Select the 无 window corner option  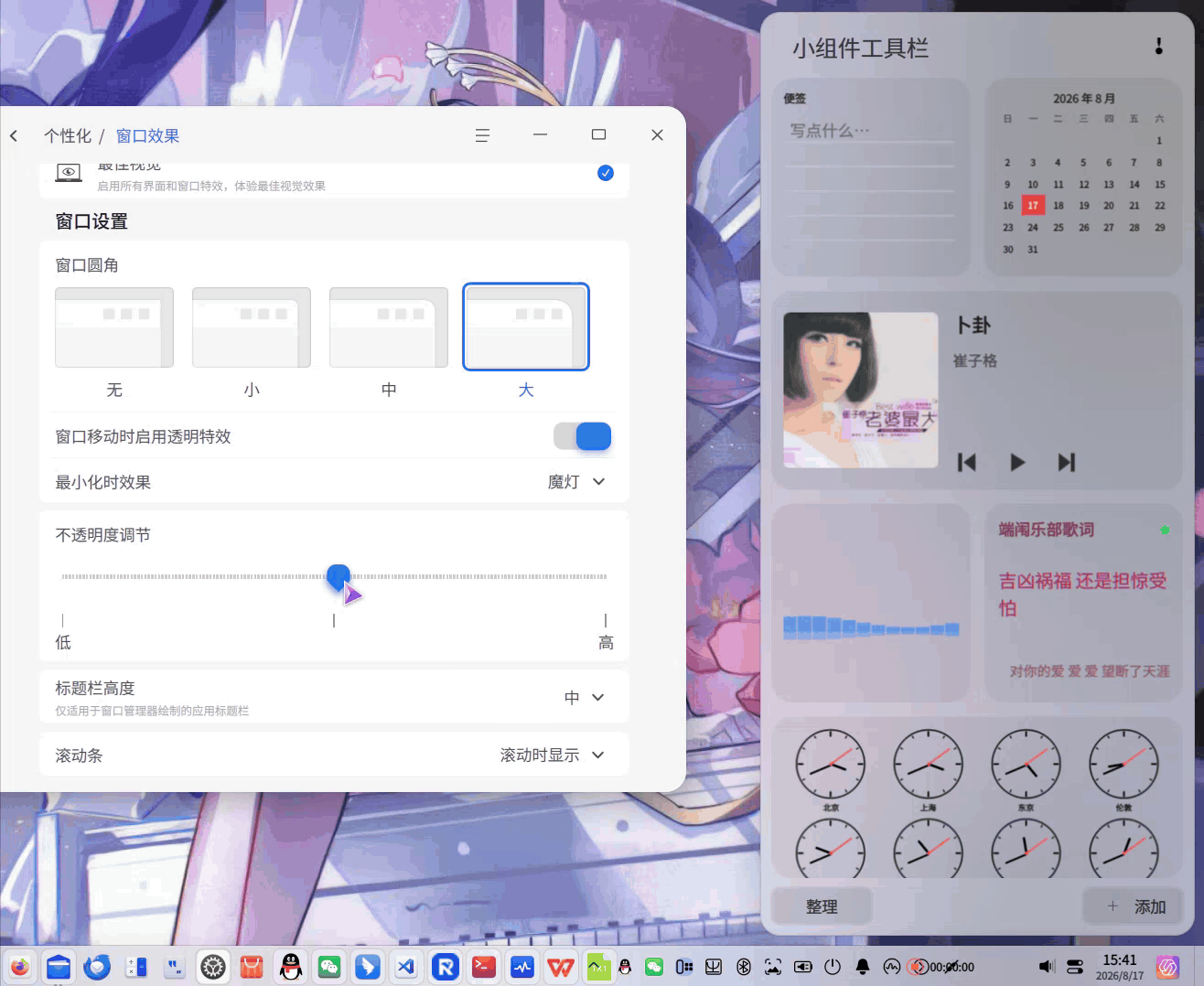[x=114, y=327]
